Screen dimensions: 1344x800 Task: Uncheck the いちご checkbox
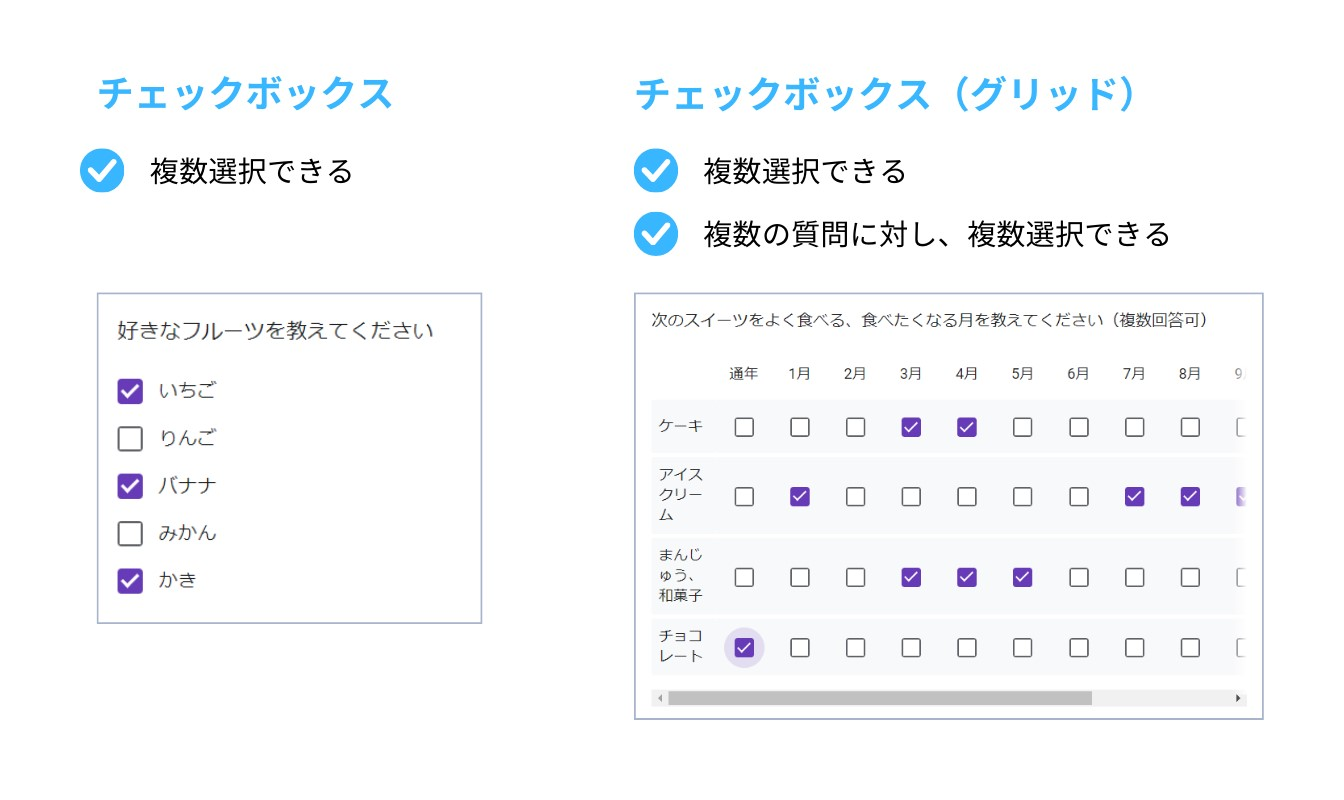coord(130,391)
